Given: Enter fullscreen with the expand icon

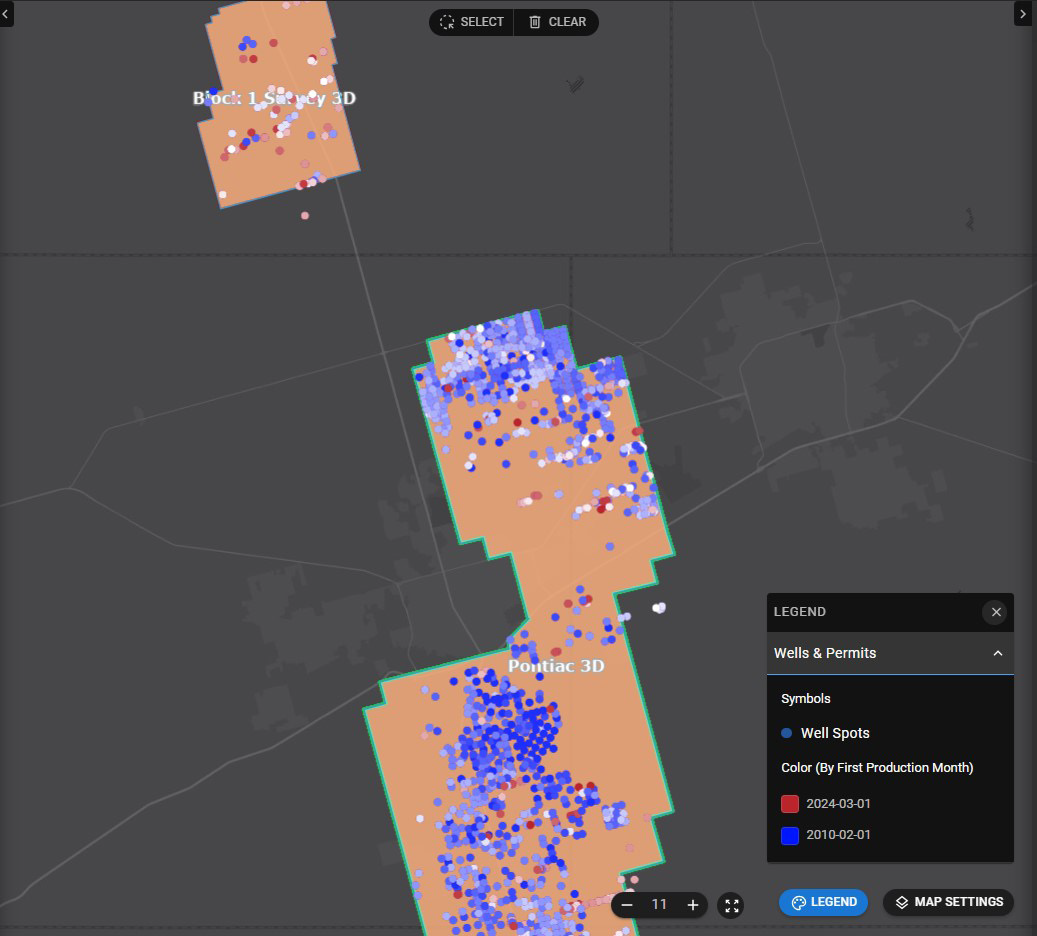Looking at the screenshot, I should pyautogui.click(x=731, y=905).
